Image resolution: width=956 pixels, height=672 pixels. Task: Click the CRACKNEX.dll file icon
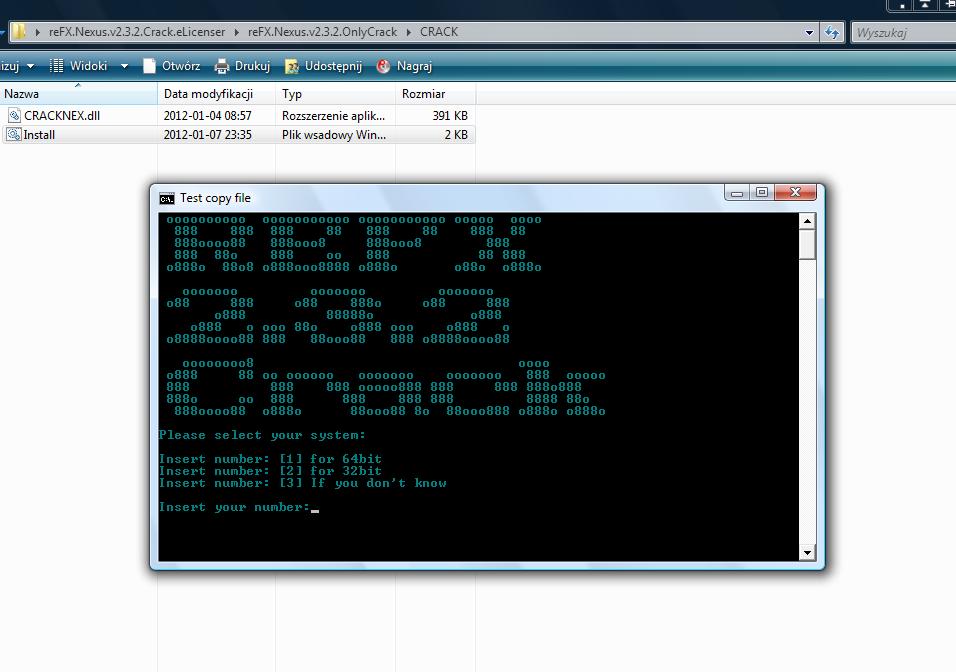(x=14, y=115)
